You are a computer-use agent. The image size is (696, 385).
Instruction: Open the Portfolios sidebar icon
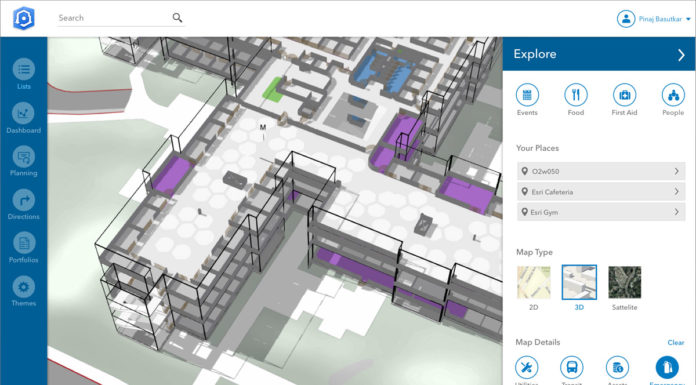click(x=24, y=243)
